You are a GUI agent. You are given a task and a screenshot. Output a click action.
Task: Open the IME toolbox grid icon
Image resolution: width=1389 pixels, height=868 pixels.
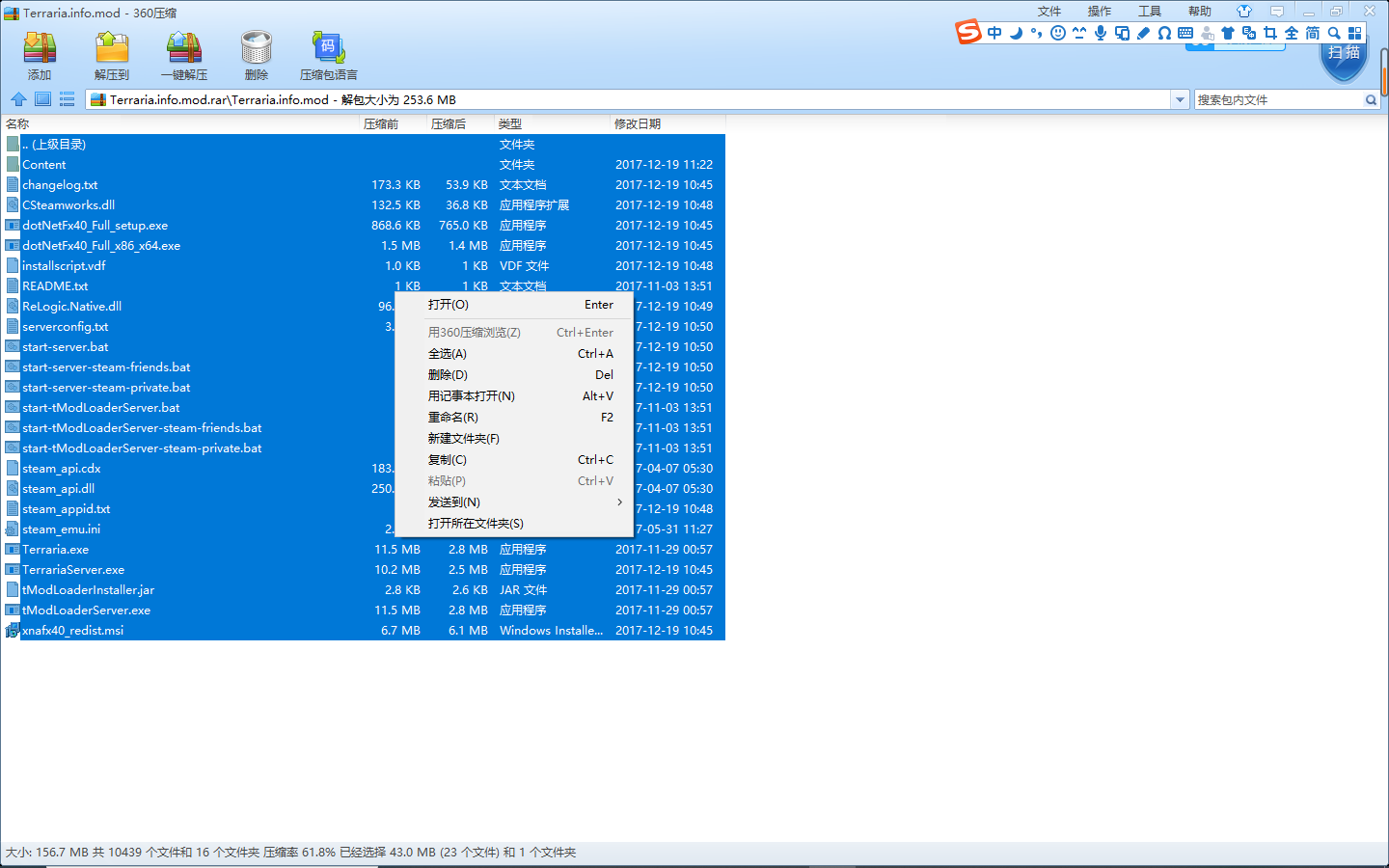1355,33
